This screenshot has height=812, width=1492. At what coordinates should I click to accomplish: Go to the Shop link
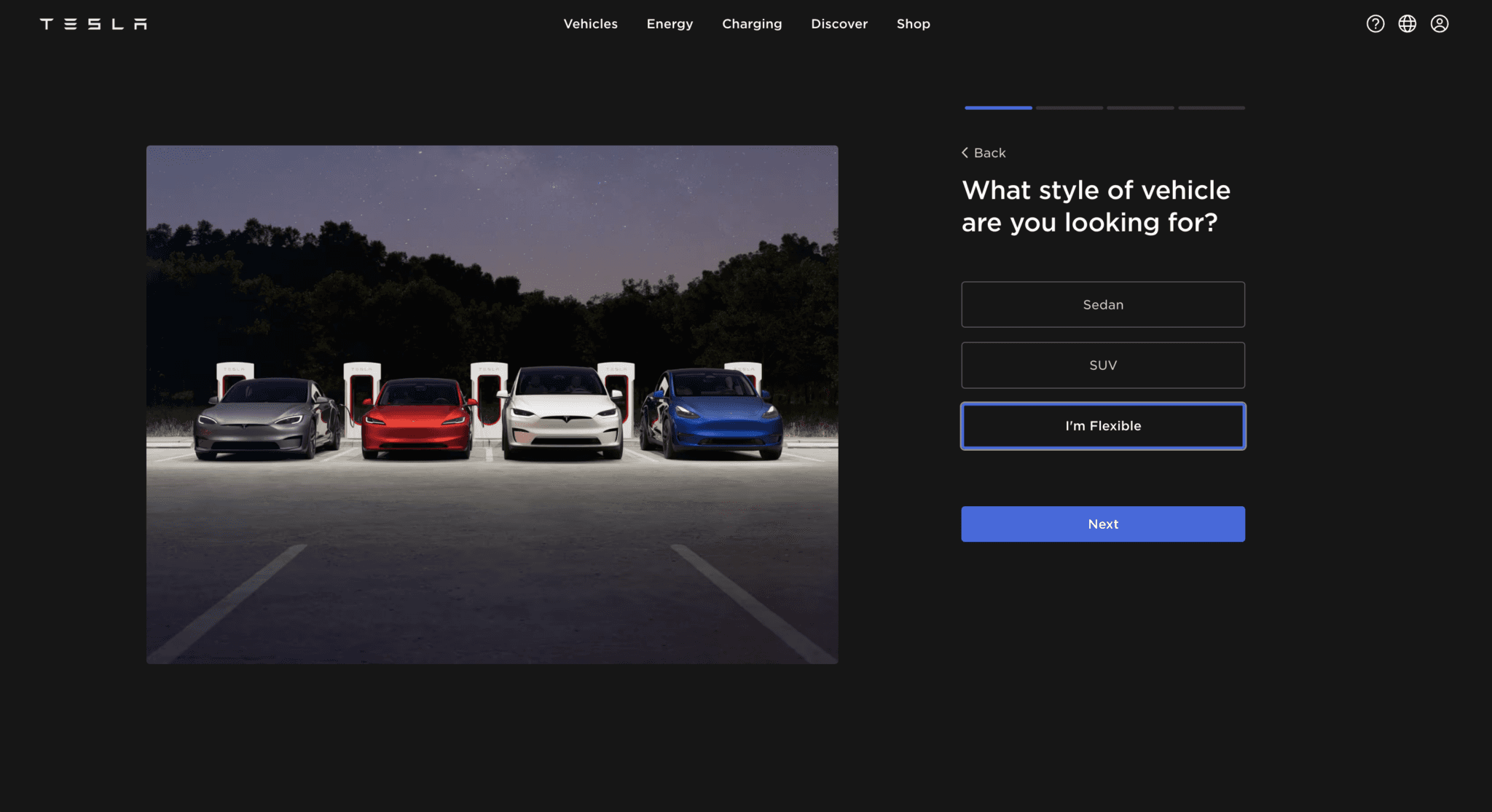coord(913,24)
